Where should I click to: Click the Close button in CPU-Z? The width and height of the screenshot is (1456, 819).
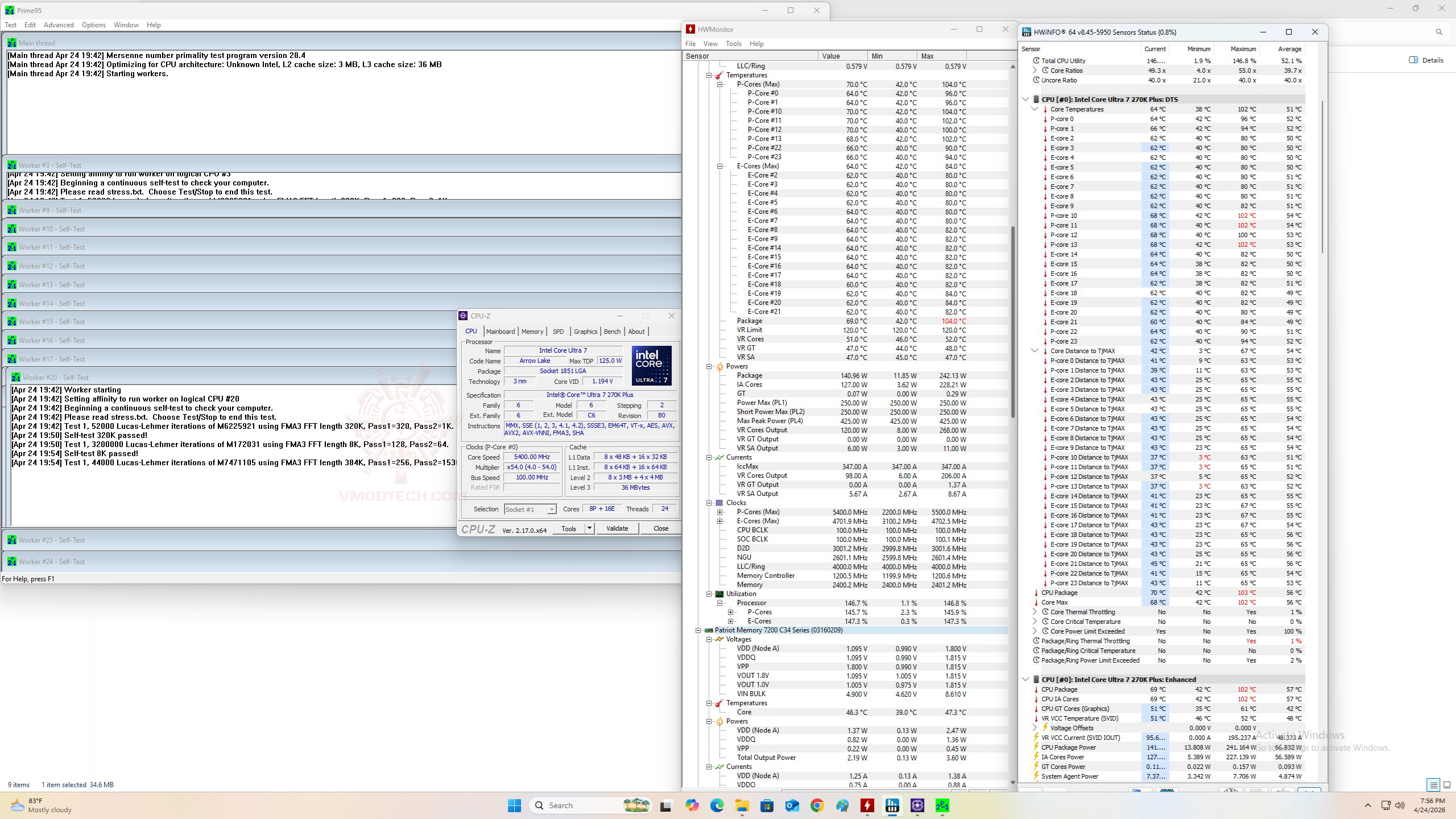tap(661, 528)
